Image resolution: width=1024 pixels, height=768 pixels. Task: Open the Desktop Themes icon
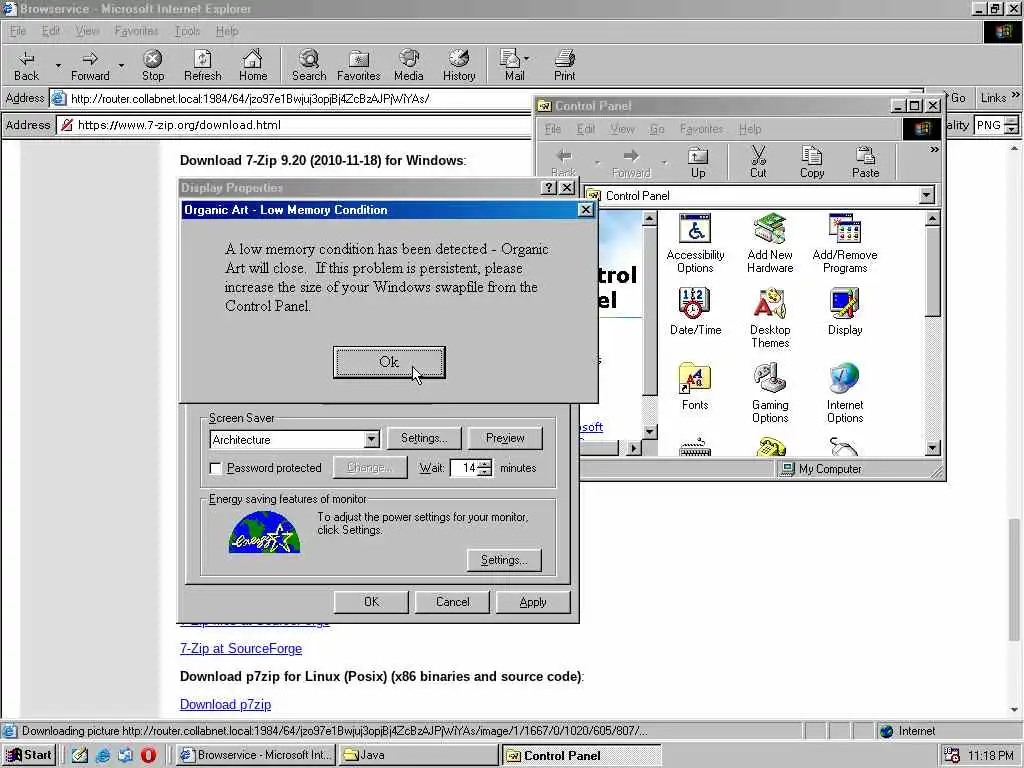tap(770, 318)
